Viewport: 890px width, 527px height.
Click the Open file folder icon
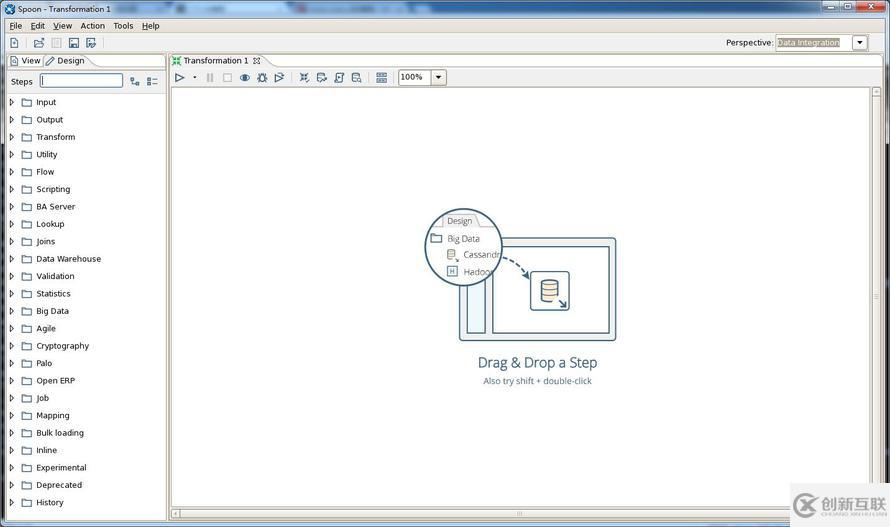tap(39, 43)
